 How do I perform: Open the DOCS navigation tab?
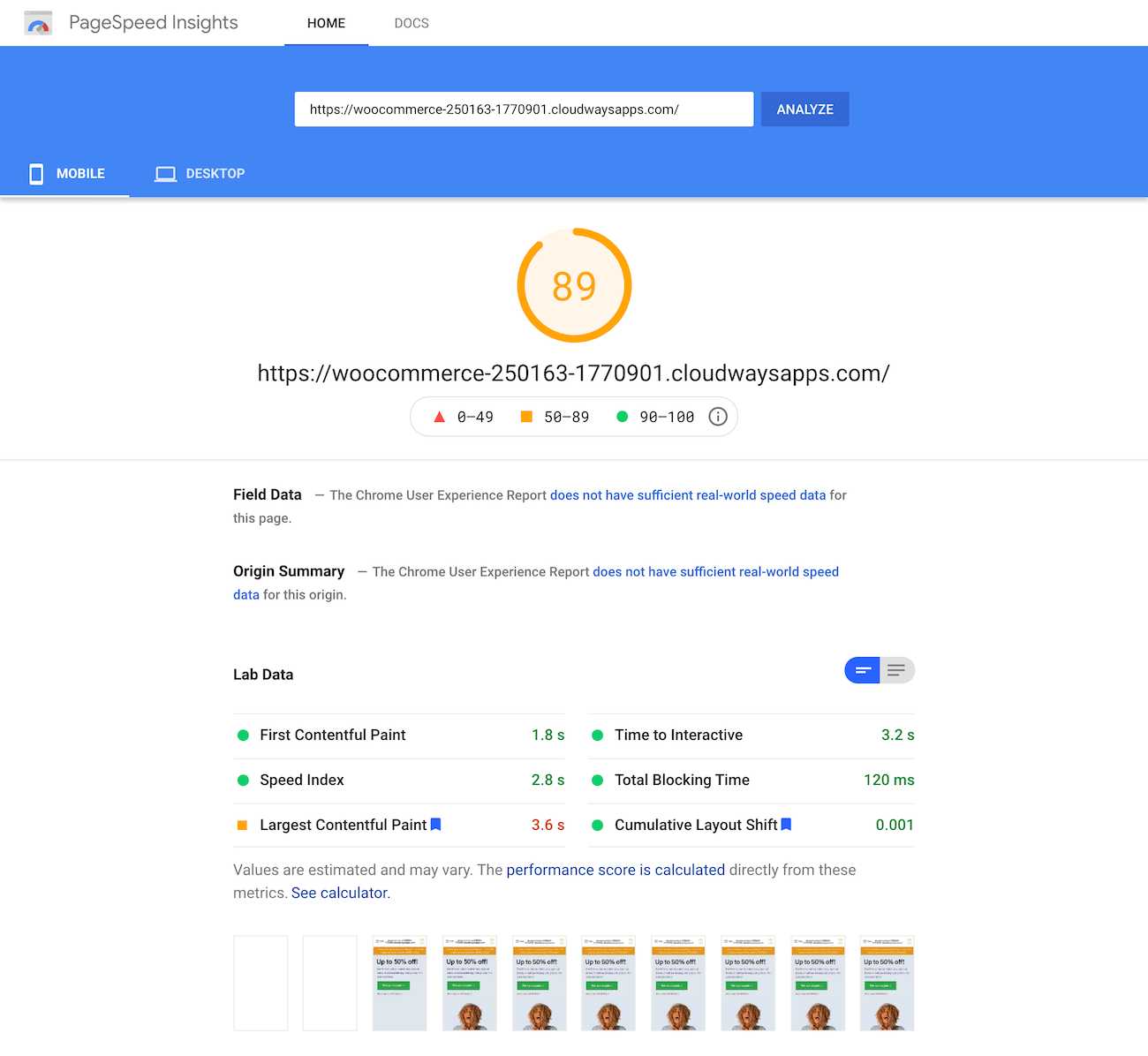click(x=412, y=23)
